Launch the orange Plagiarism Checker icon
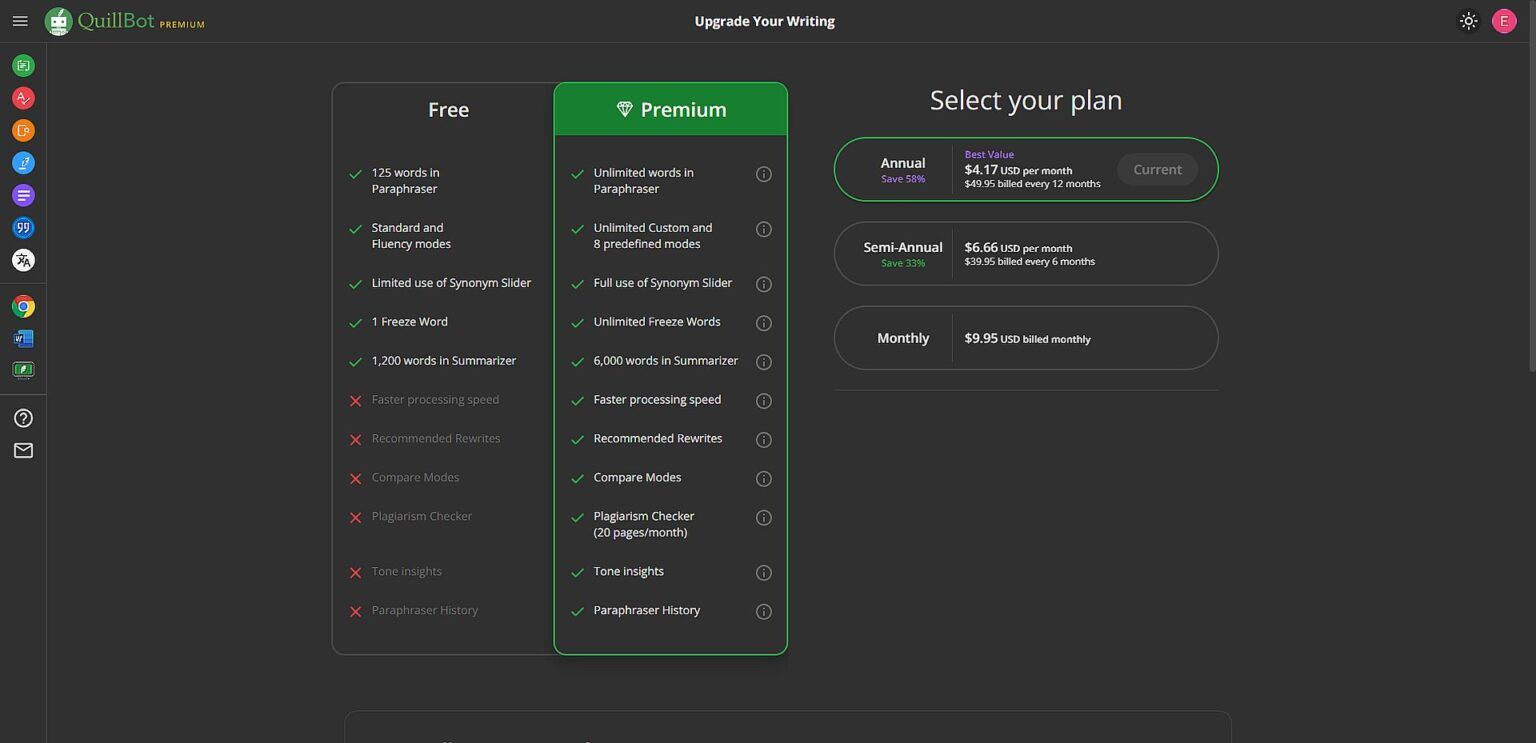This screenshot has height=743, width=1536. (23, 131)
